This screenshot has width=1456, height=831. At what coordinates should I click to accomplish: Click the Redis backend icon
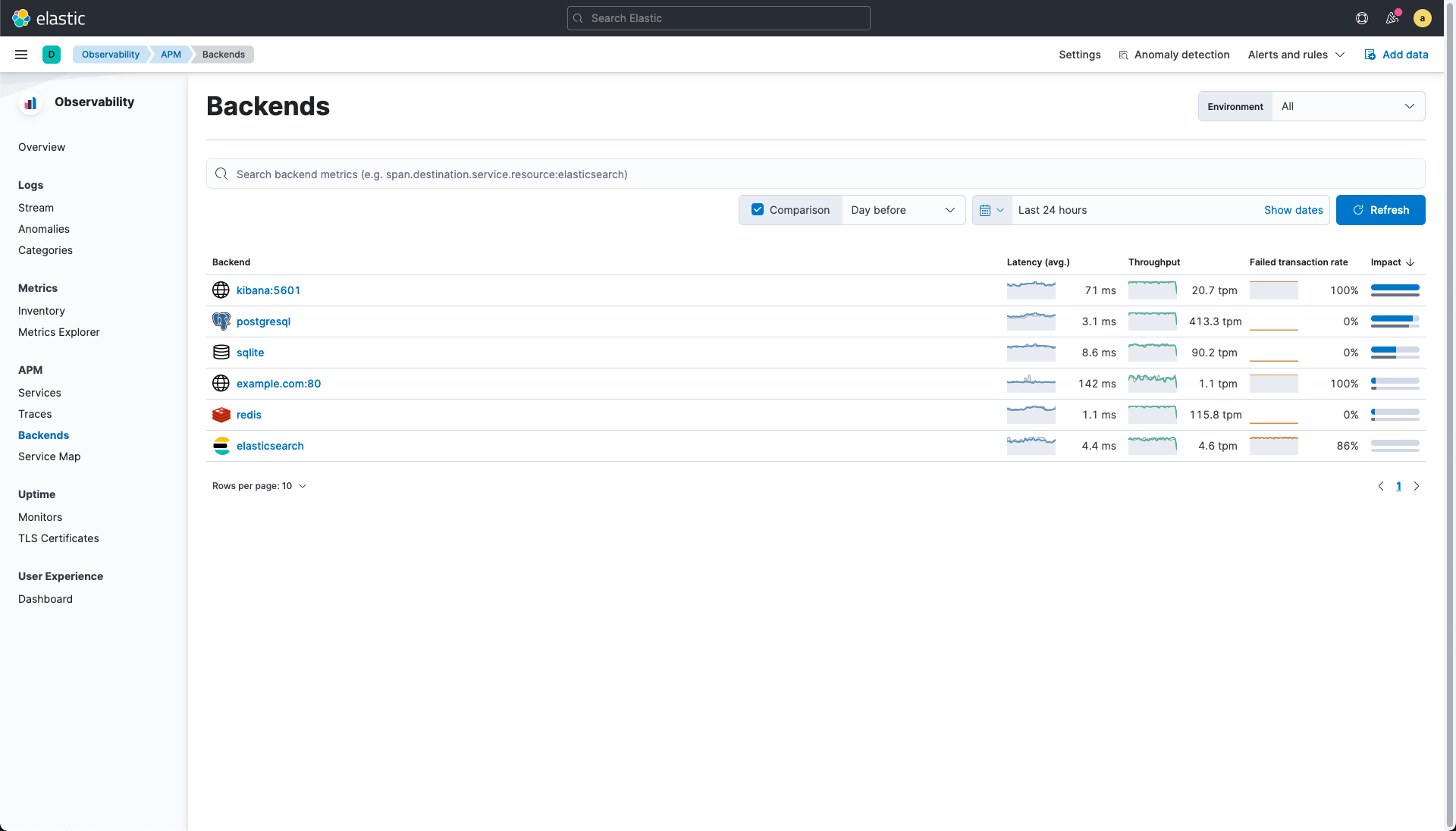click(x=221, y=415)
